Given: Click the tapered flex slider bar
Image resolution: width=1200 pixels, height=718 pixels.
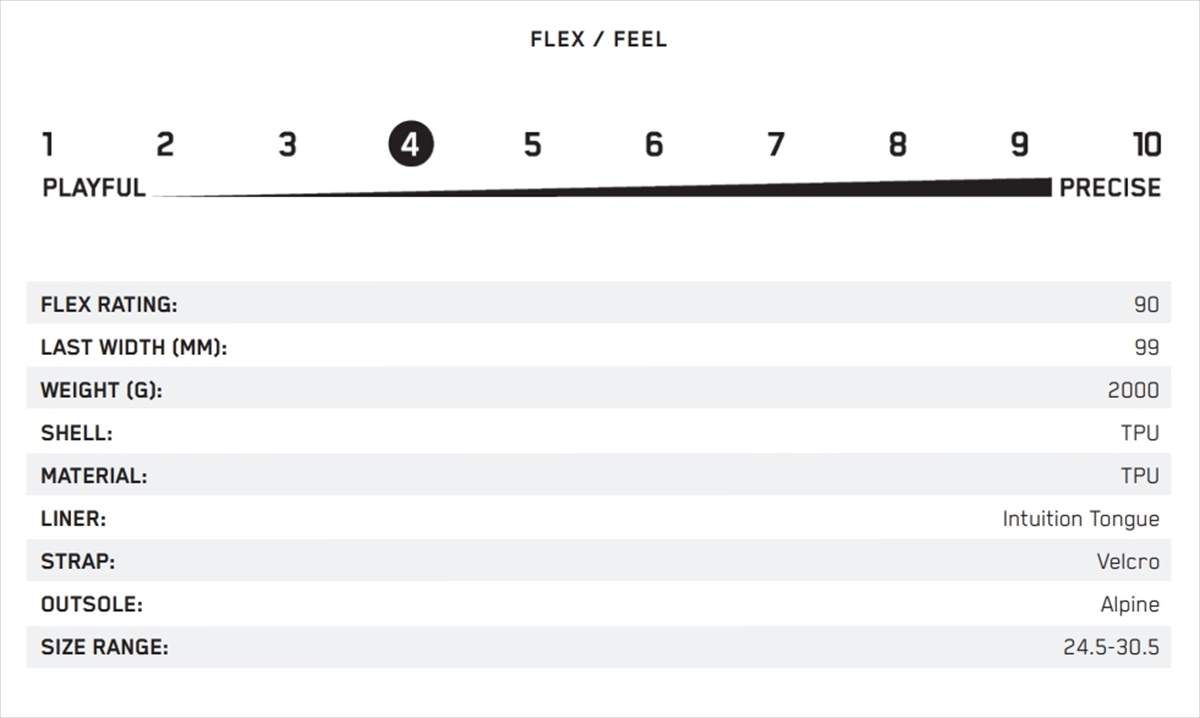Looking at the screenshot, I should (700, 190).
